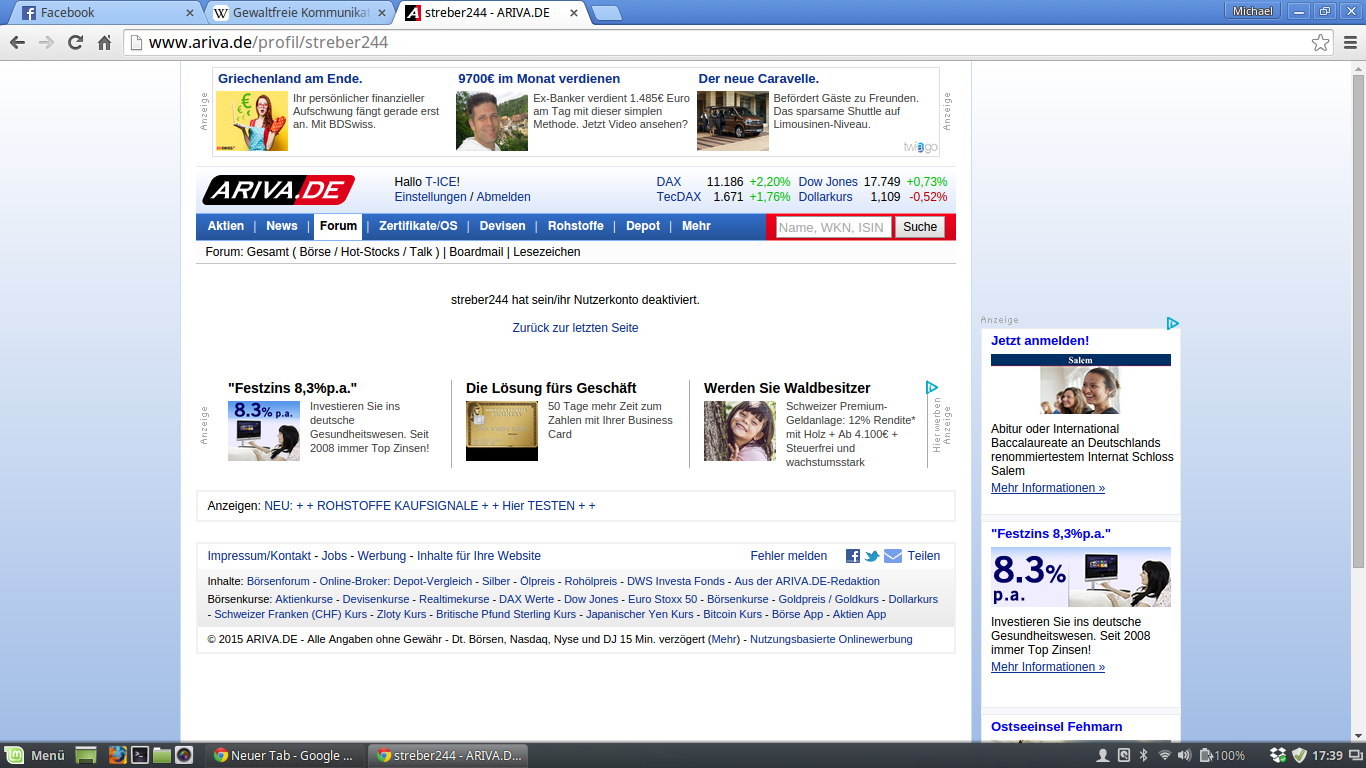This screenshot has width=1366, height=768.
Task: Open the AdChoices icon above Salem ad
Action: (1173, 323)
